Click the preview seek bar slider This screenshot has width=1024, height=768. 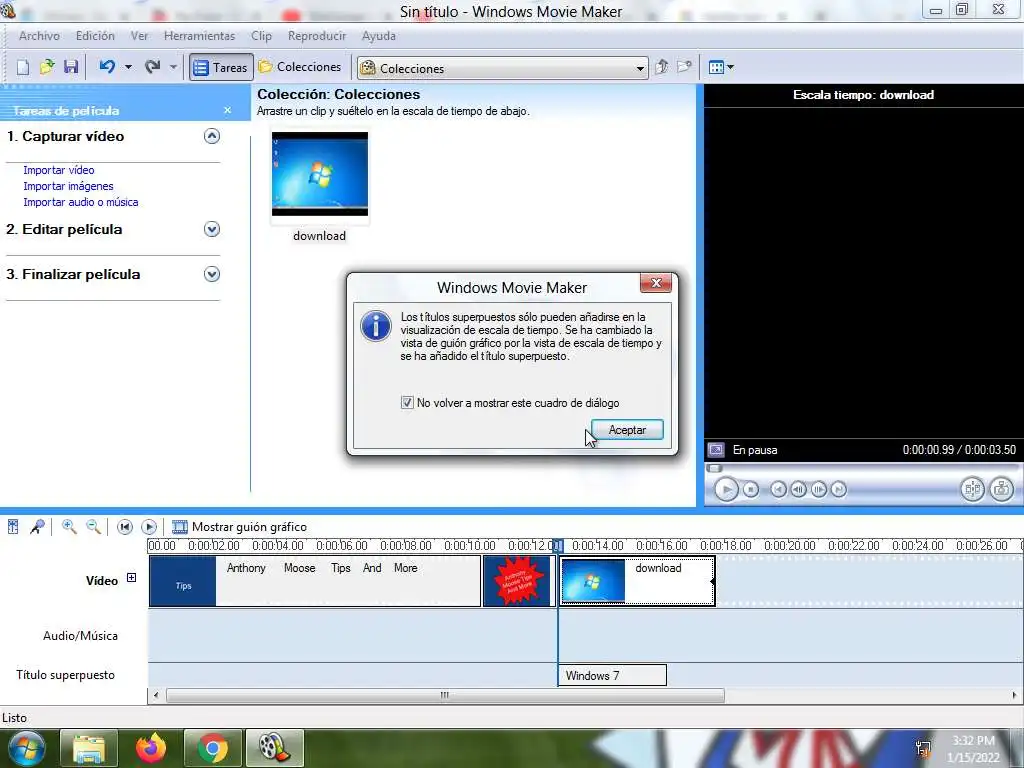coord(715,468)
